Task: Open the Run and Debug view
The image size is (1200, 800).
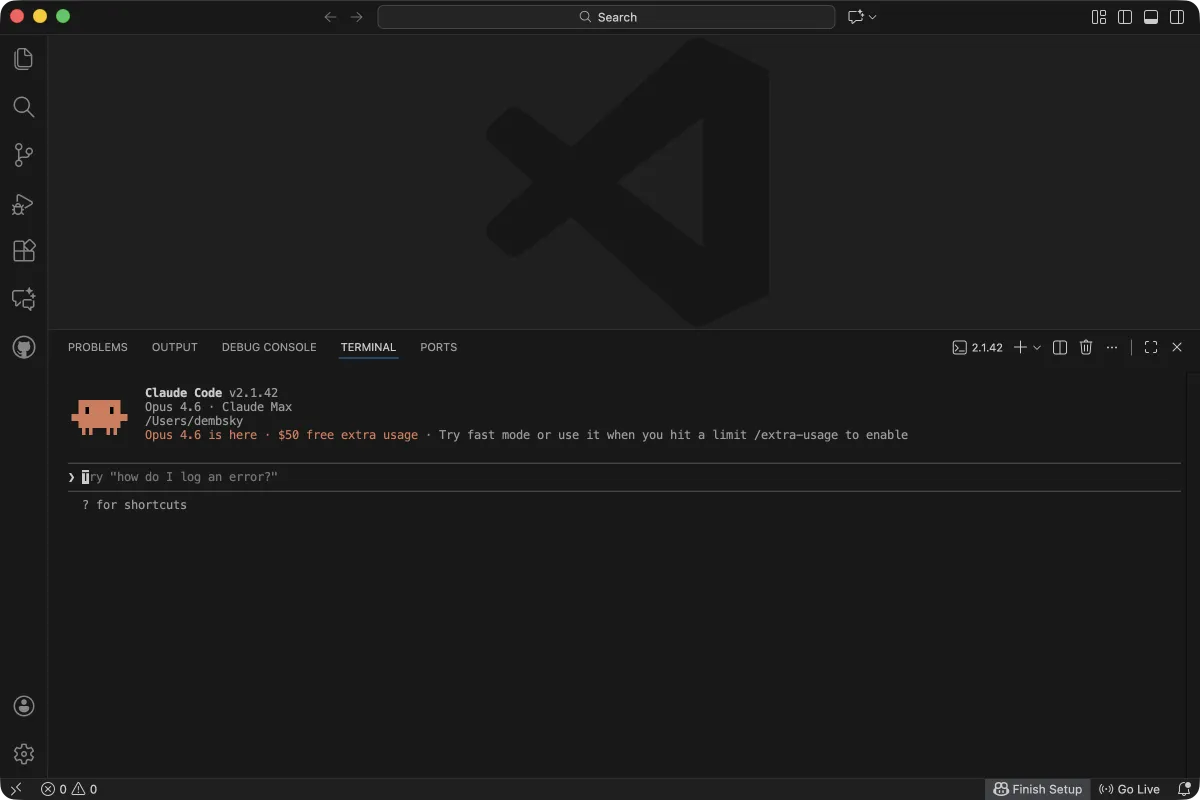Action: tap(23, 203)
